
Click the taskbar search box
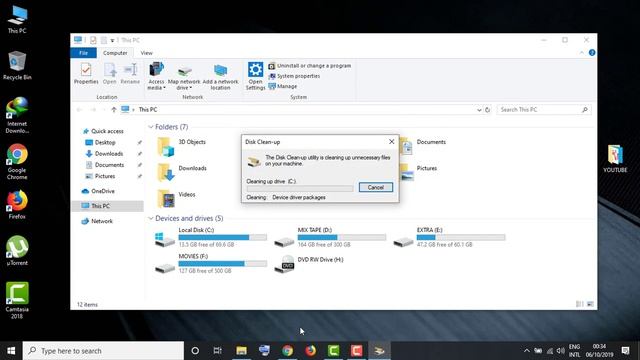point(103,351)
